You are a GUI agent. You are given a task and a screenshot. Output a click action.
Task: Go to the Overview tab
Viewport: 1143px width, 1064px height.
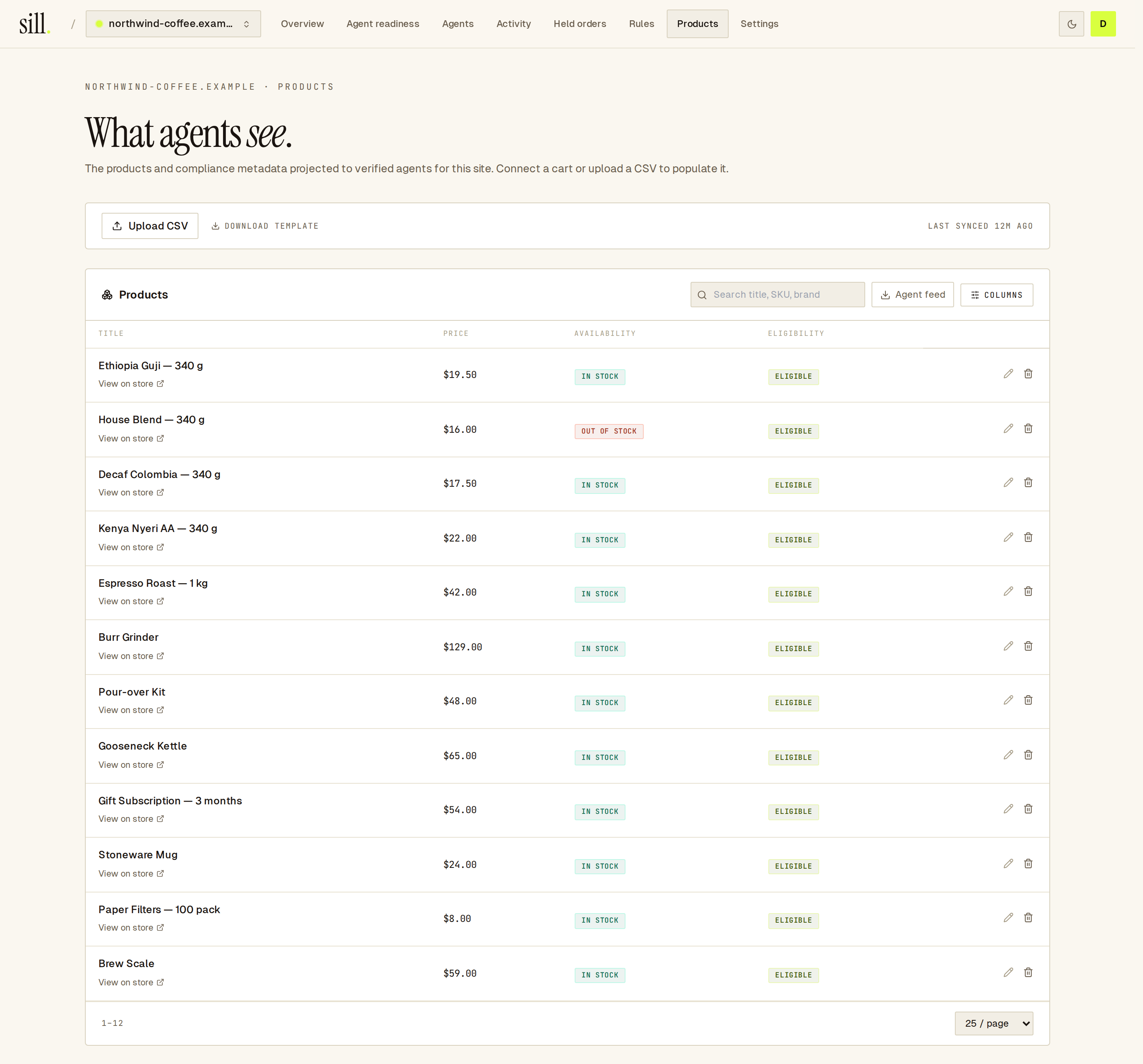coord(302,23)
